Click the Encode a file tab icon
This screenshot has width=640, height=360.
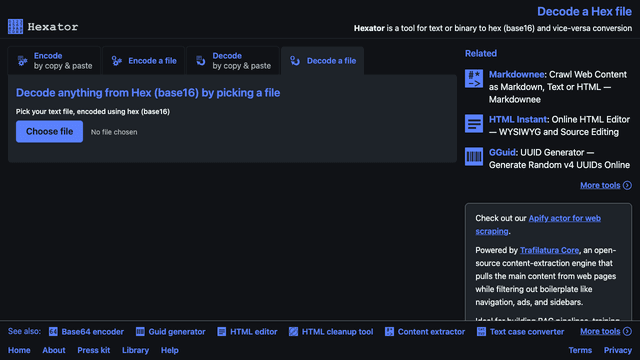[117, 61]
